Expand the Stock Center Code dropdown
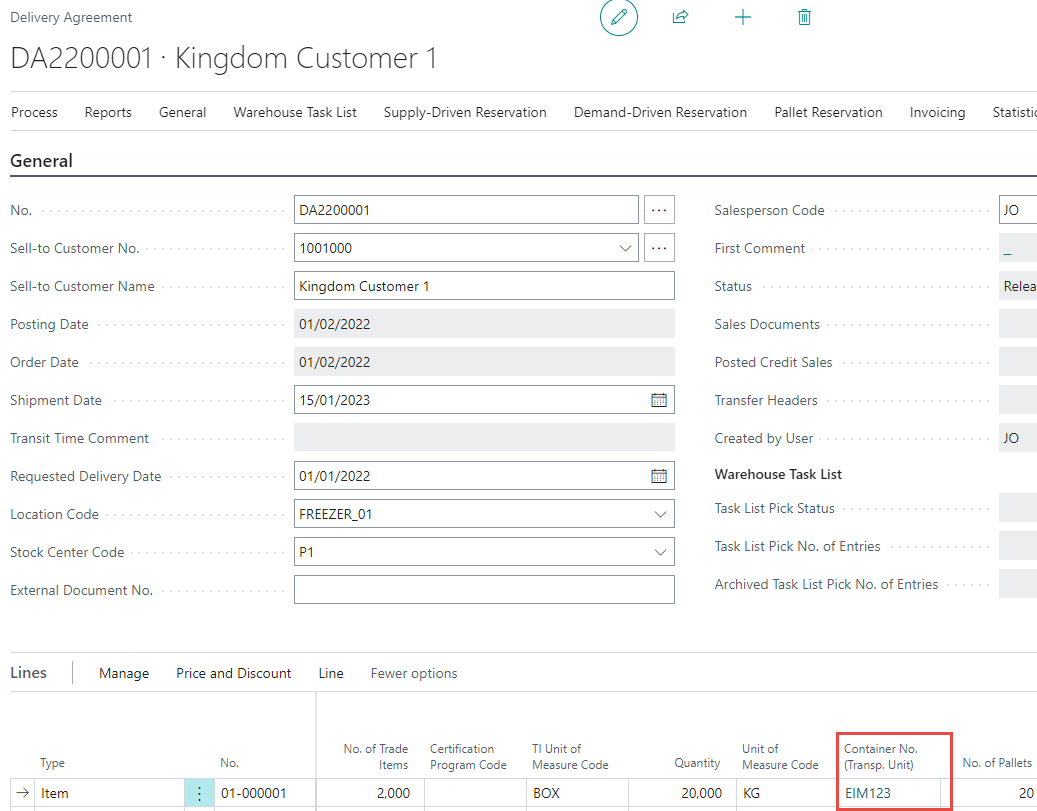 (x=660, y=552)
